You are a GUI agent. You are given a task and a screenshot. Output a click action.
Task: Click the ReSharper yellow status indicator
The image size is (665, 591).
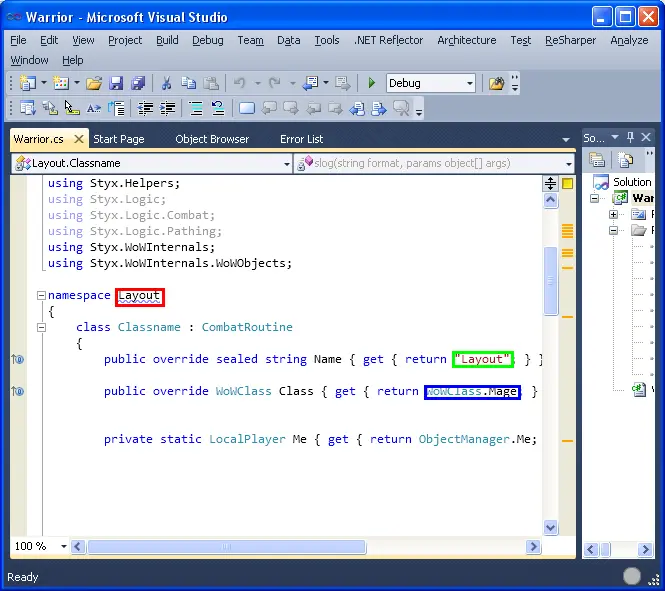(567, 183)
